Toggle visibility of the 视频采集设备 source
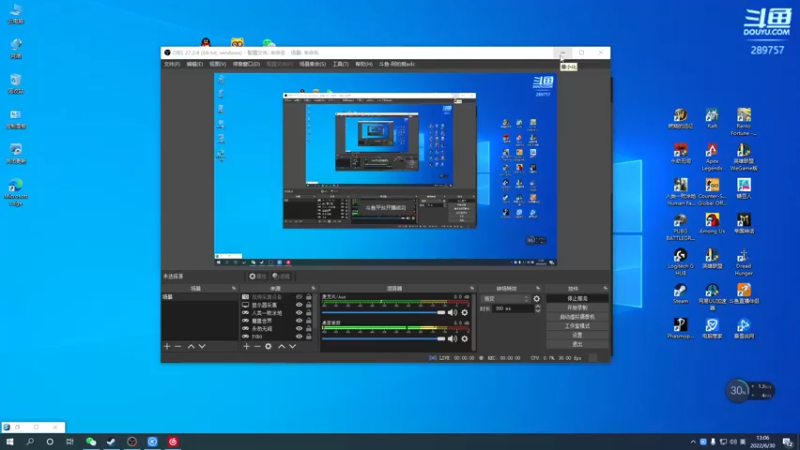Screen dimensions: 800x450 (x=299, y=297)
